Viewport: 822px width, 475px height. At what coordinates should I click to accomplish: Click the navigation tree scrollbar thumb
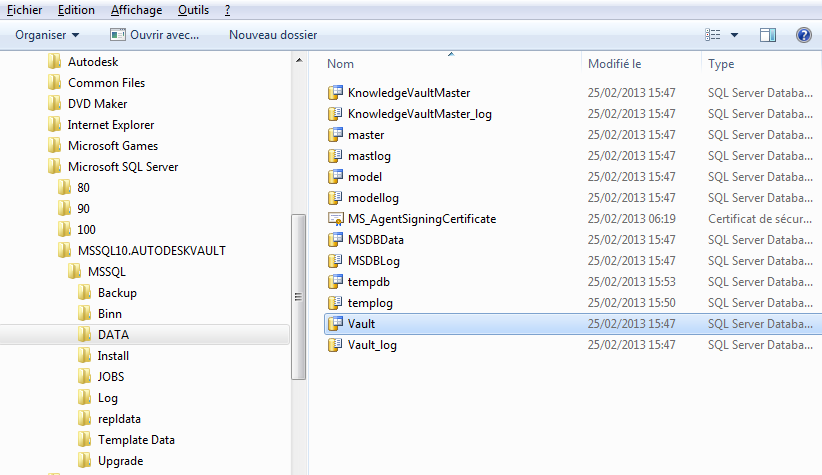pos(299,297)
